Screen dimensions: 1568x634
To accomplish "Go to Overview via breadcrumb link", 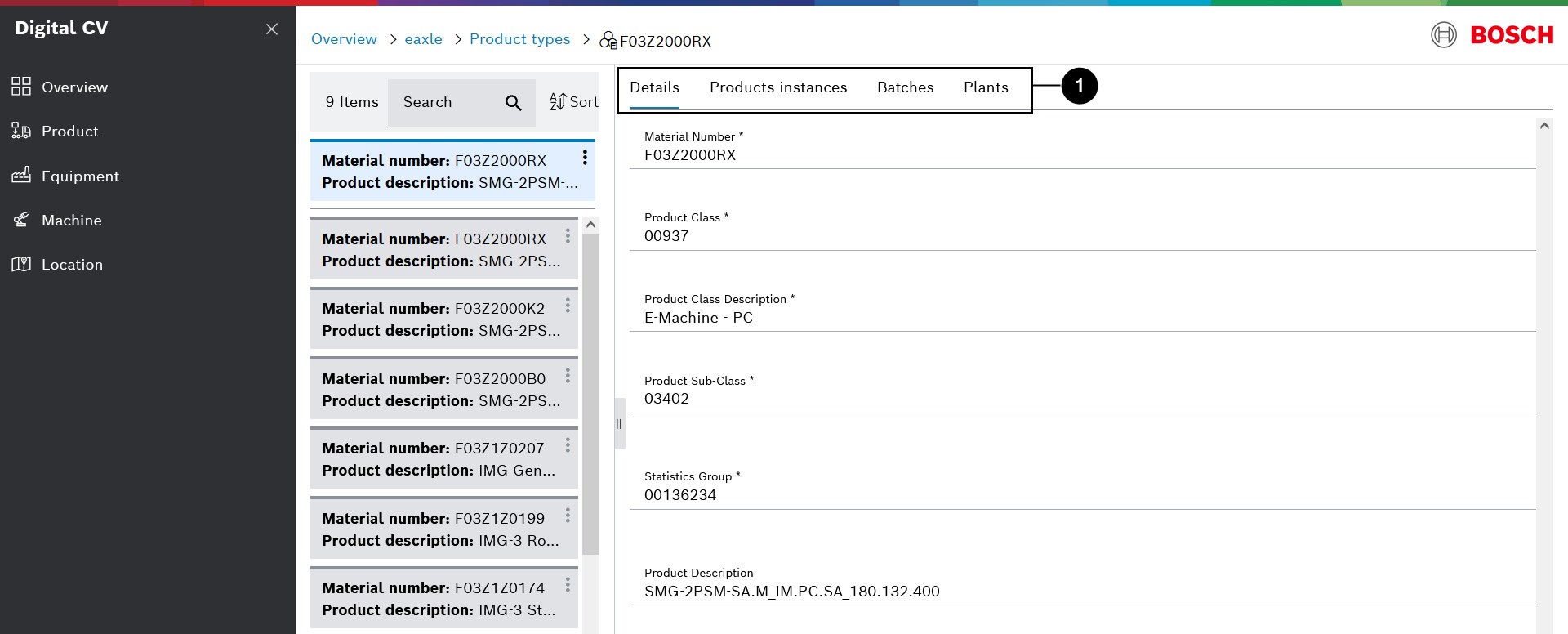I will (x=344, y=39).
